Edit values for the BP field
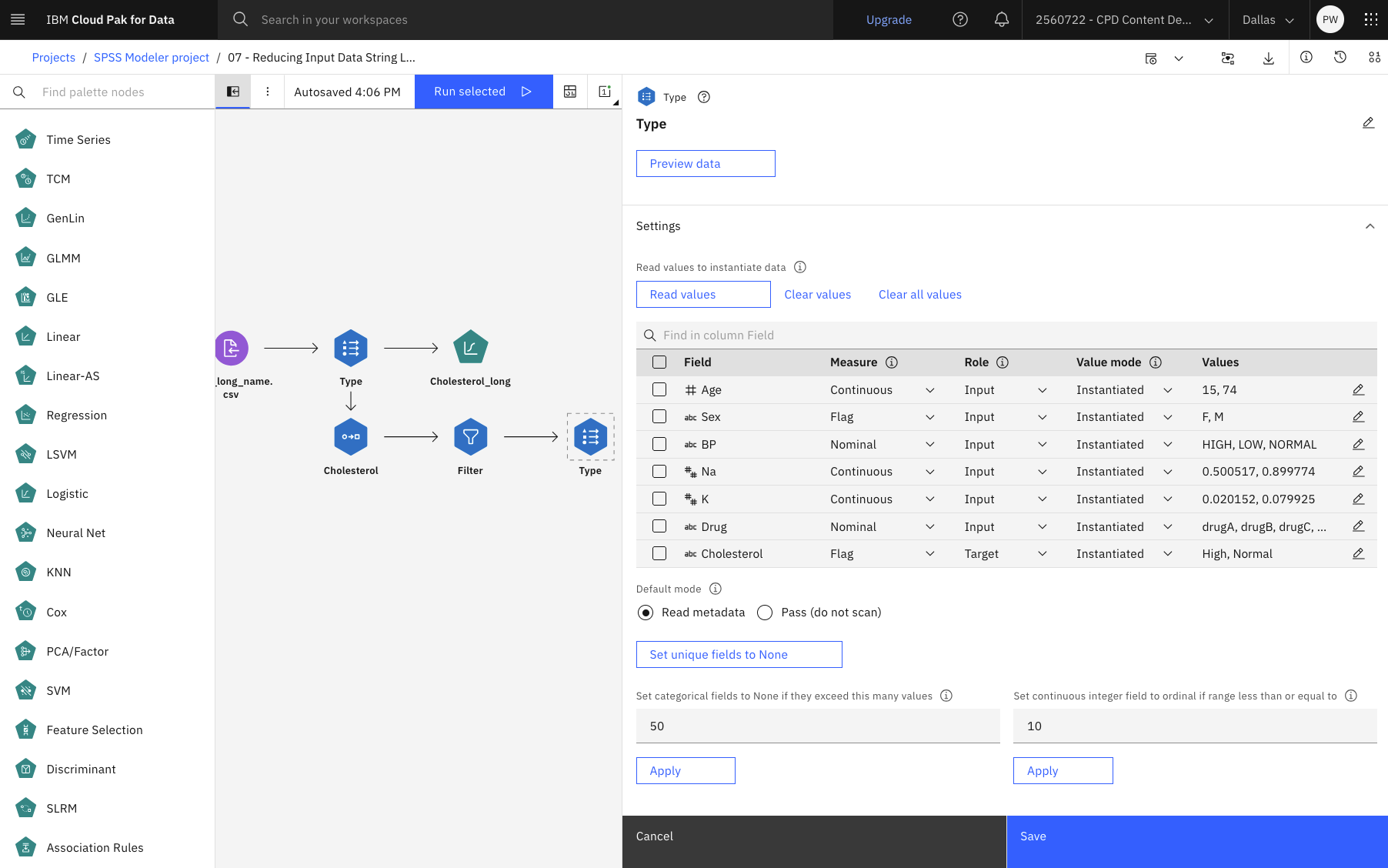The height and width of the screenshot is (868, 1388). pos(1359,445)
